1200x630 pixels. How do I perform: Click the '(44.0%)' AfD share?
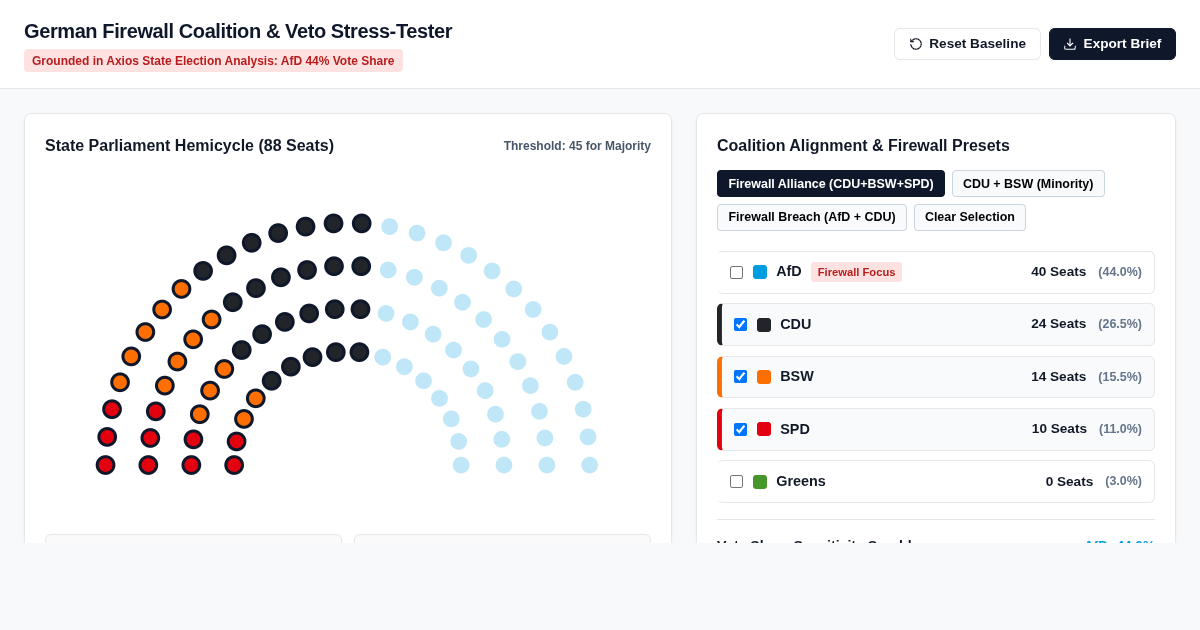[x=1120, y=272]
